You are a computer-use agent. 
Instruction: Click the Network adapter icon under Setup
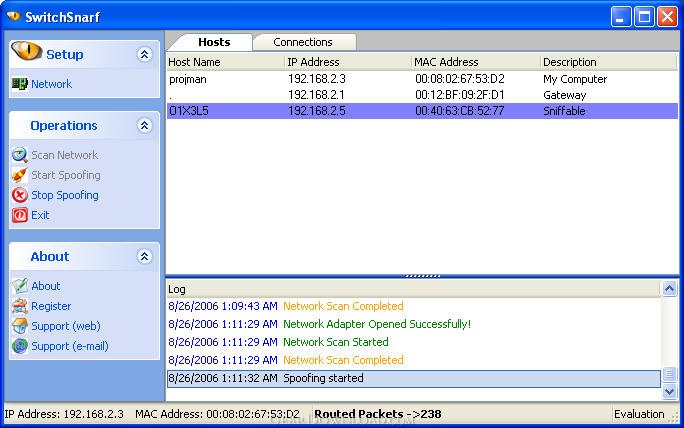[19, 84]
